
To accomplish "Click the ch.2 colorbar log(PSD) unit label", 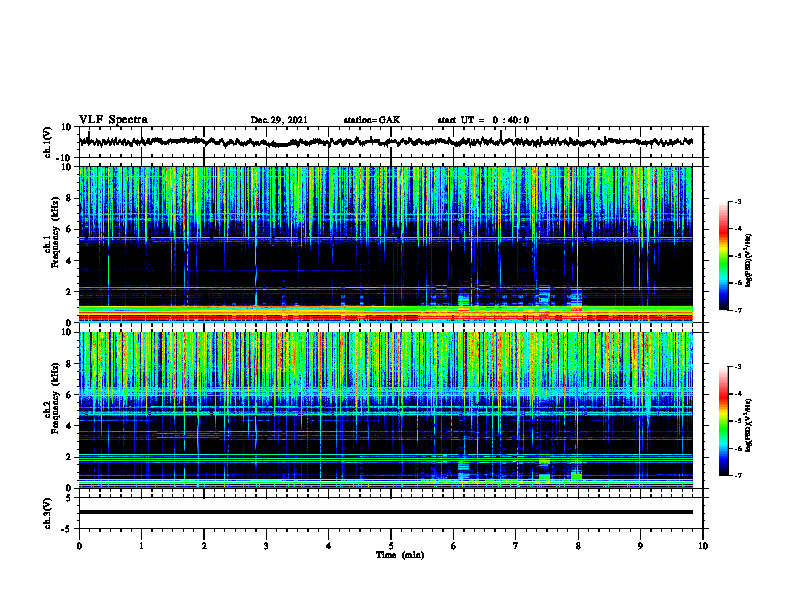I will (x=749, y=425).
